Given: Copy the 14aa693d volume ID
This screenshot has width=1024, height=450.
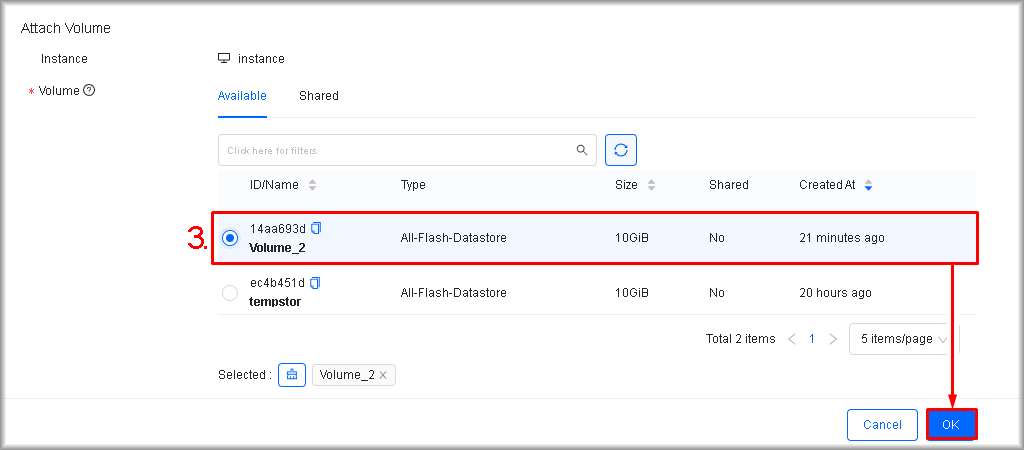Looking at the screenshot, I should (x=317, y=228).
